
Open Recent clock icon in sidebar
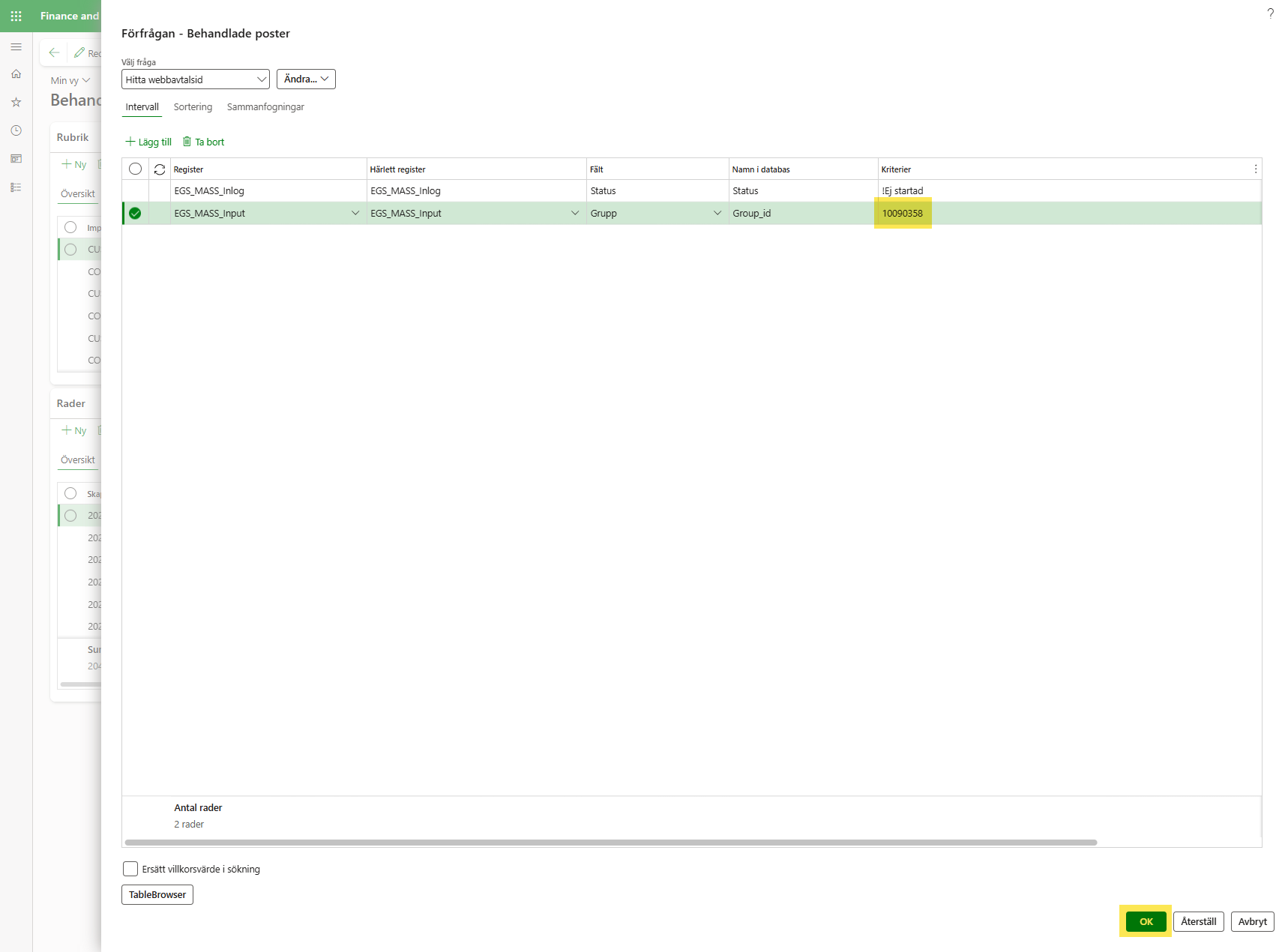(x=16, y=130)
